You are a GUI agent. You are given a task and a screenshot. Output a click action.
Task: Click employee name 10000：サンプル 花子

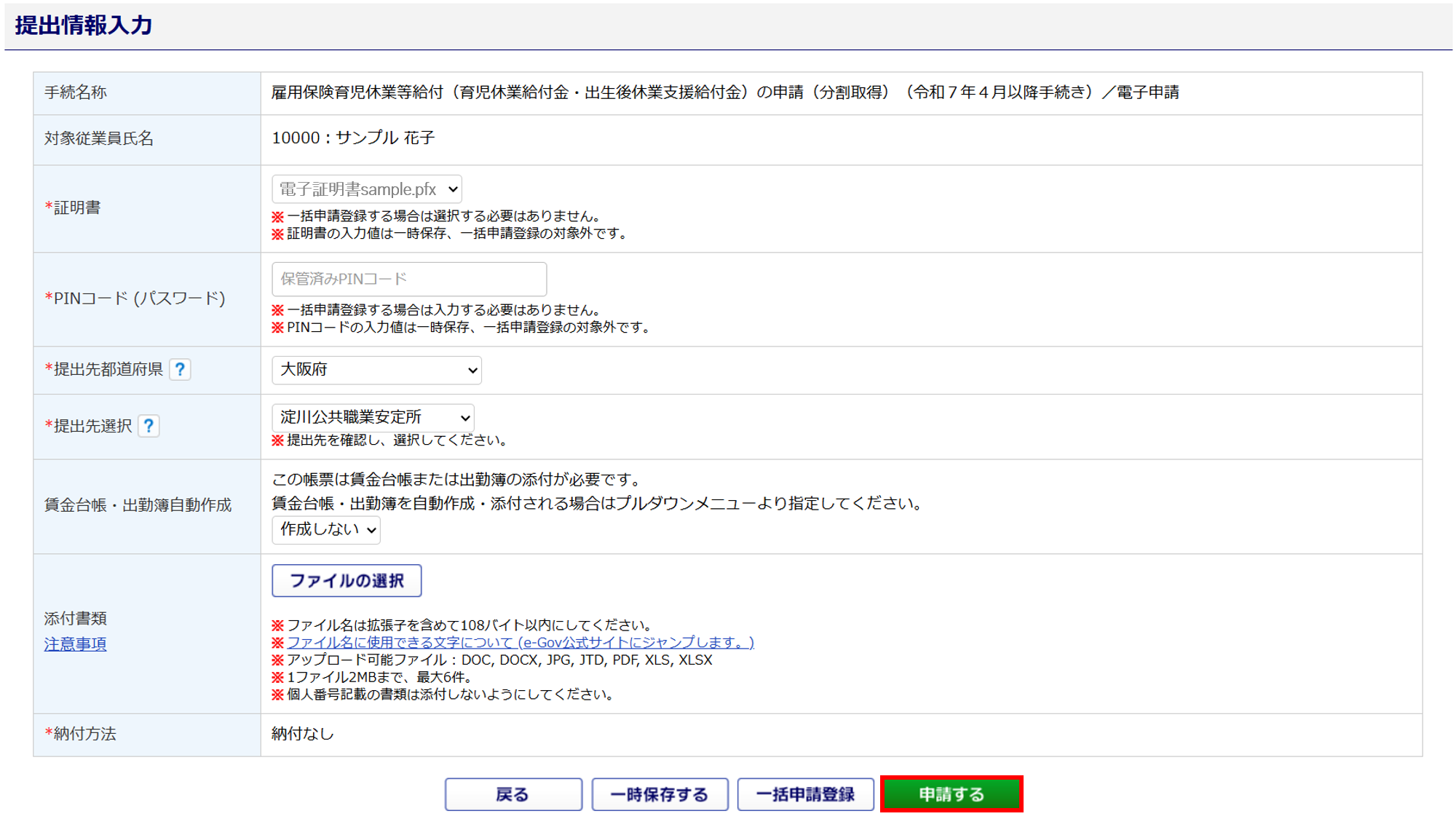pyautogui.click(x=353, y=138)
